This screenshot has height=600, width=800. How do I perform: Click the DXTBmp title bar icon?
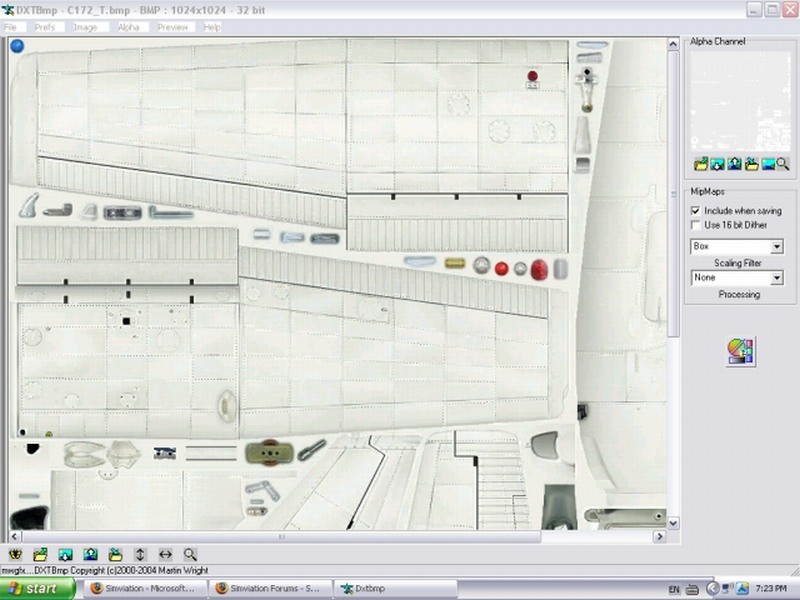click(8, 10)
